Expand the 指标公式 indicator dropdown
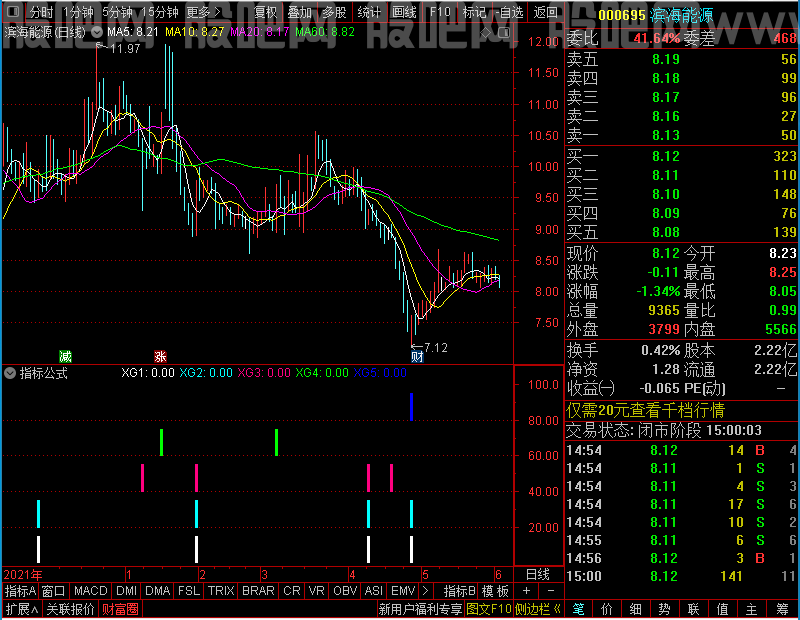 pos(10,373)
